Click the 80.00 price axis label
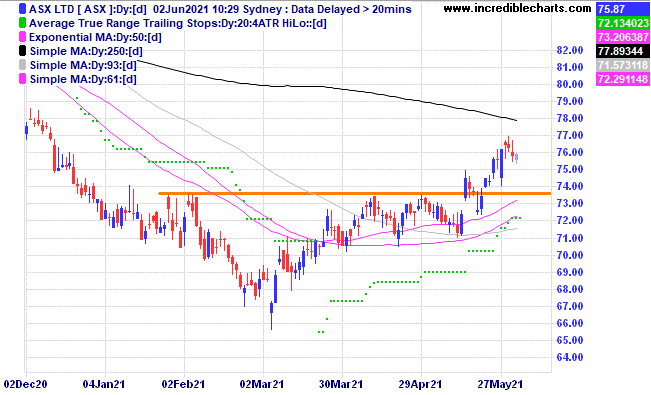 pos(570,84)
